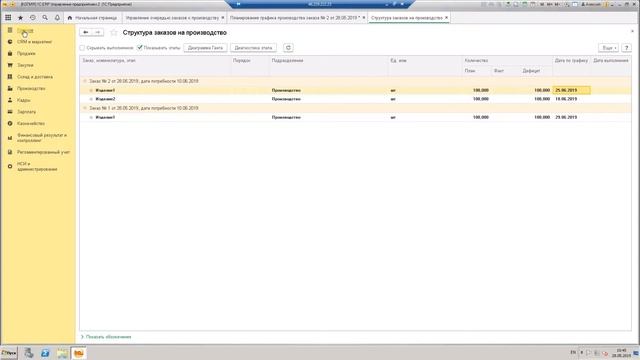Click the Дата выполнения column header
This screenshot has width=640, height=360.
click(x=611, y=60)
